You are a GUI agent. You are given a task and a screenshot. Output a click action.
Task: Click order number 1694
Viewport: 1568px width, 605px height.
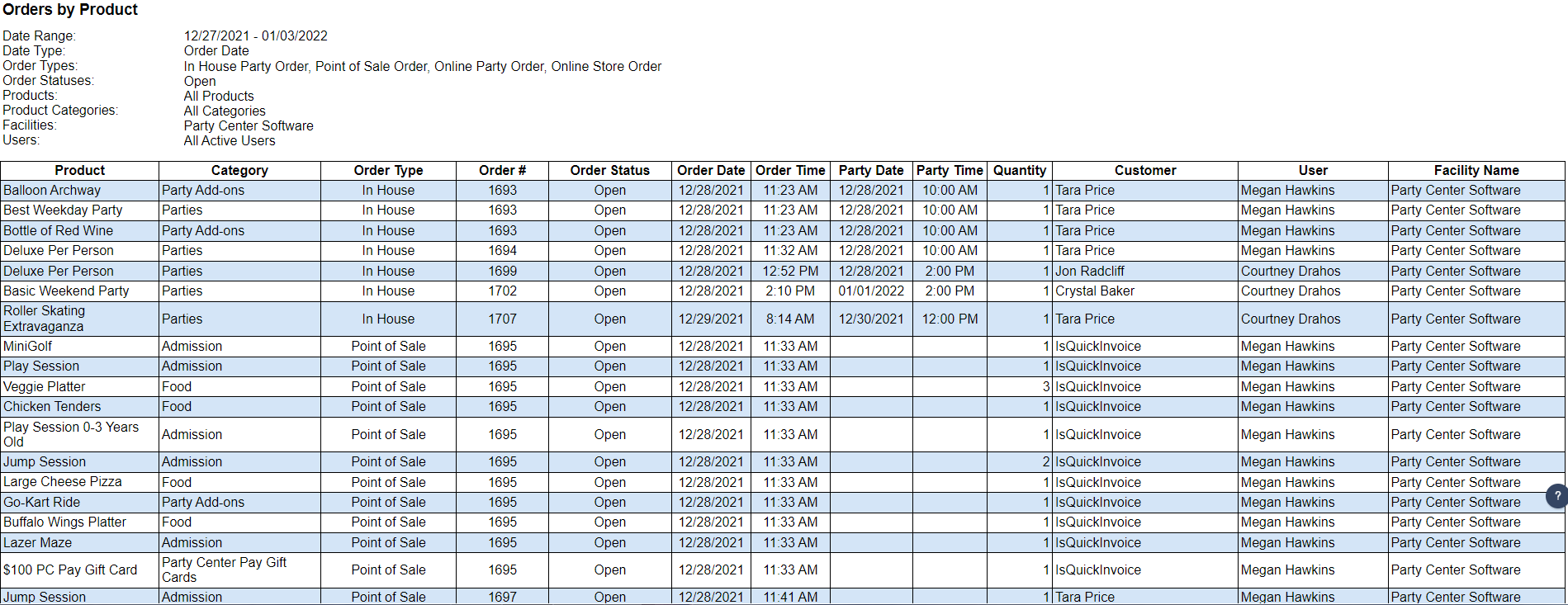coord(502,251)
